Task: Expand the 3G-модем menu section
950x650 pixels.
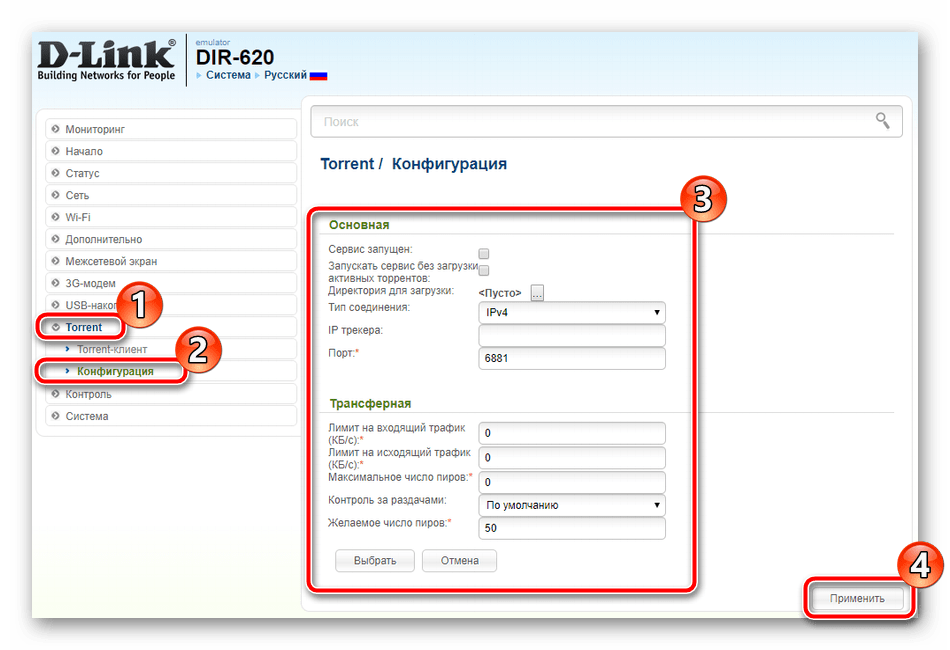Action: [x=171, y=283]
